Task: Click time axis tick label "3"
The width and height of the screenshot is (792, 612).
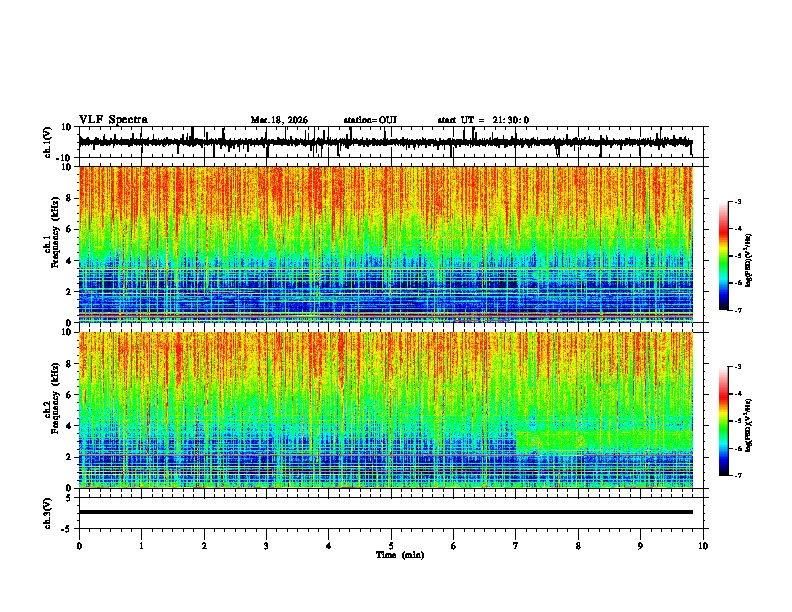Action: (266, 546)
